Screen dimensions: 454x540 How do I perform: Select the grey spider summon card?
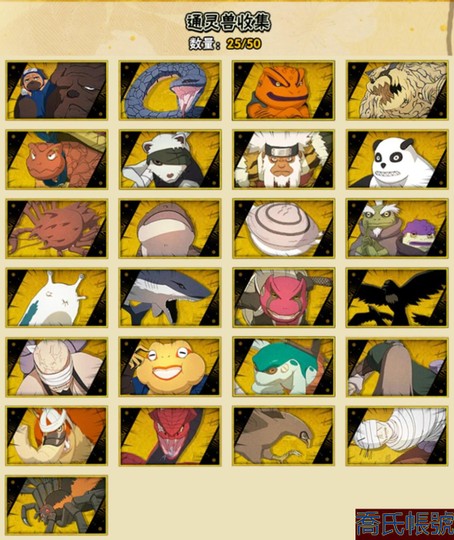(57, 505)
